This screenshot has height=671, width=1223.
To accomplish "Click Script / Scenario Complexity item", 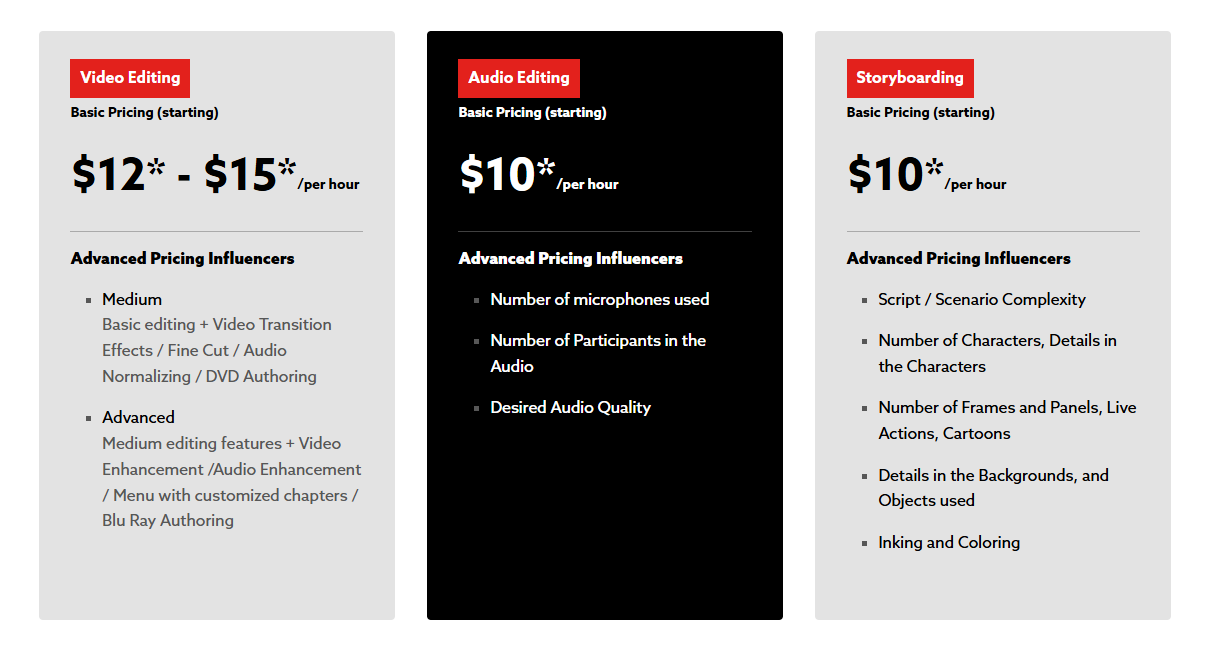I will point(981,299).
